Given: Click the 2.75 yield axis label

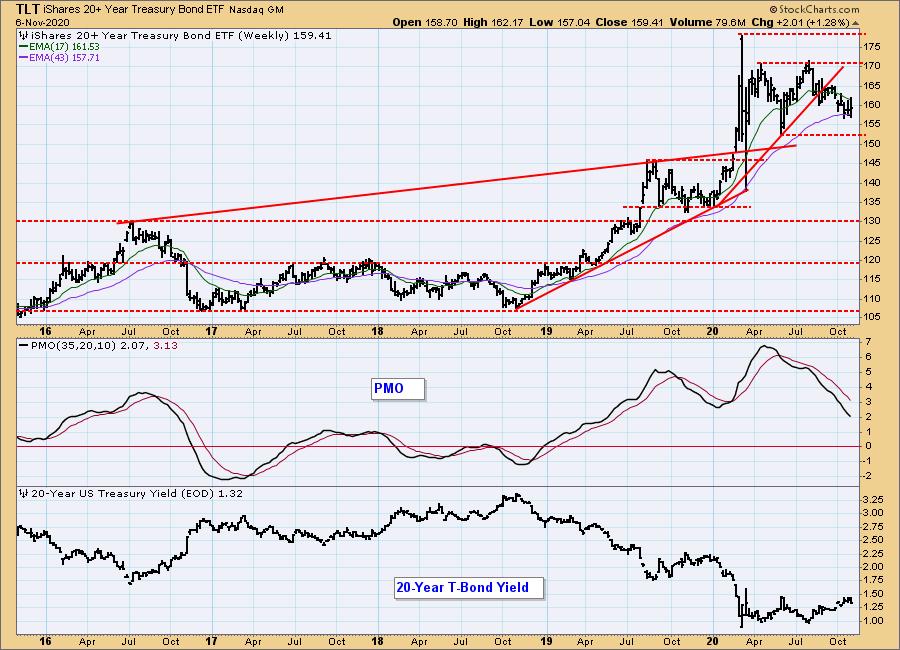Looking at the screenshot, I should point(874,527).
